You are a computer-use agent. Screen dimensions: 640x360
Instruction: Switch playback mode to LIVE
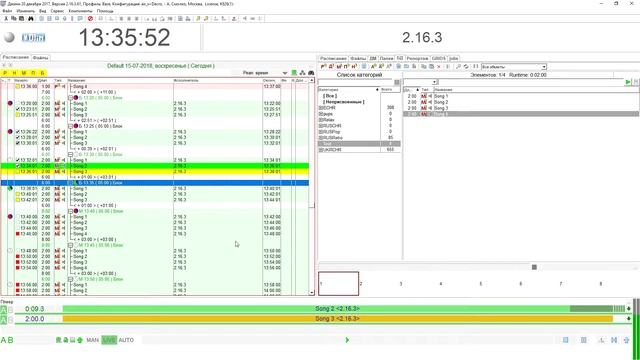click(x=109, y=340)
